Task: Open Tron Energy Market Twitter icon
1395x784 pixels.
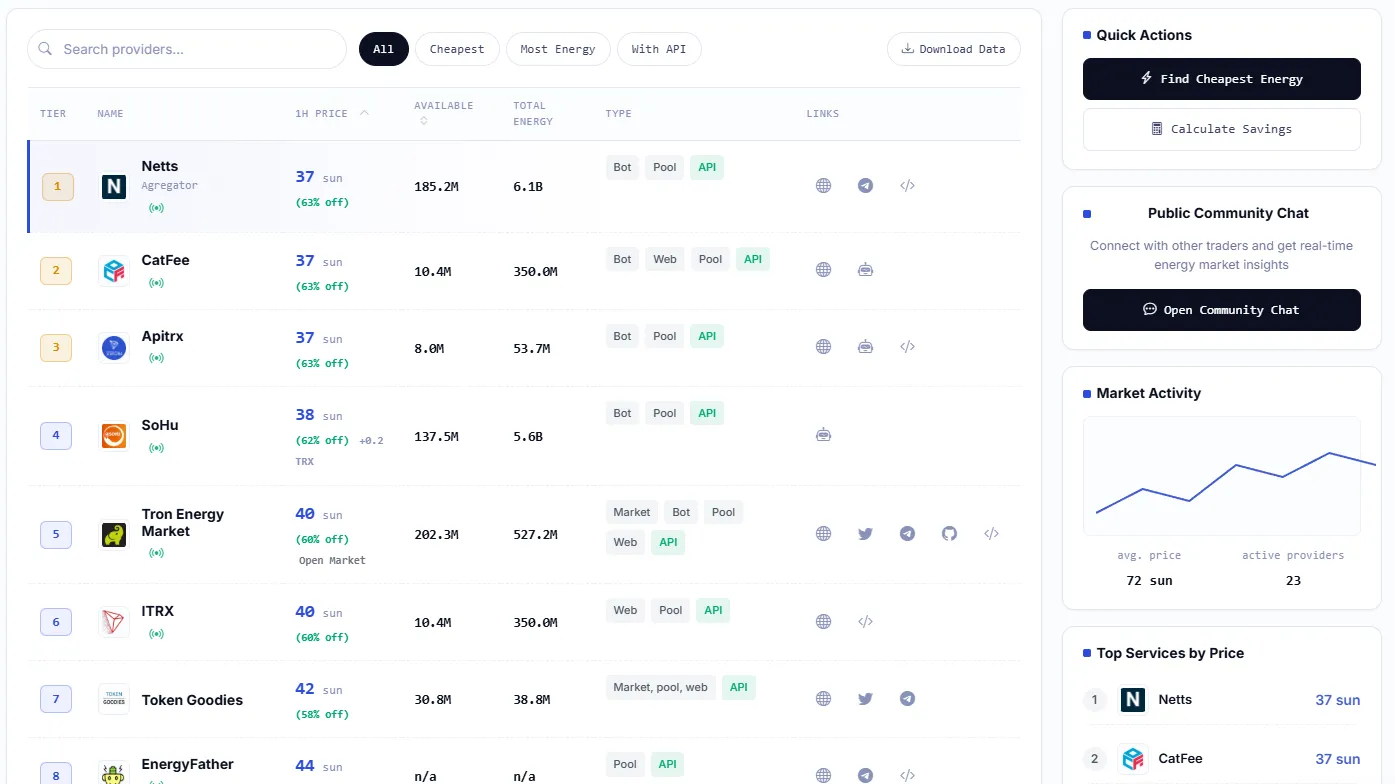Action: [x=865, y=534]
